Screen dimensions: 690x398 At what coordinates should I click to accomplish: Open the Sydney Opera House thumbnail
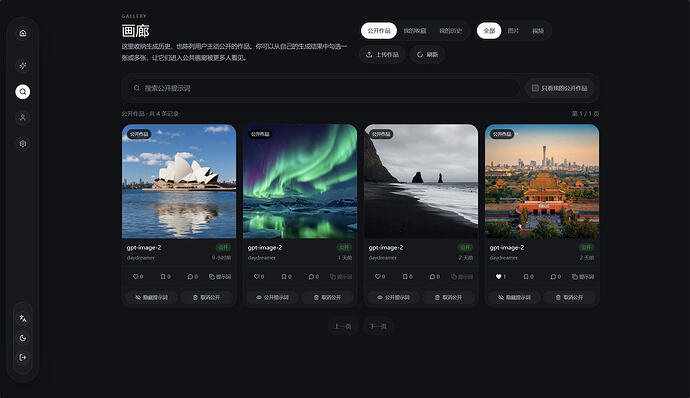pos(179,181)
